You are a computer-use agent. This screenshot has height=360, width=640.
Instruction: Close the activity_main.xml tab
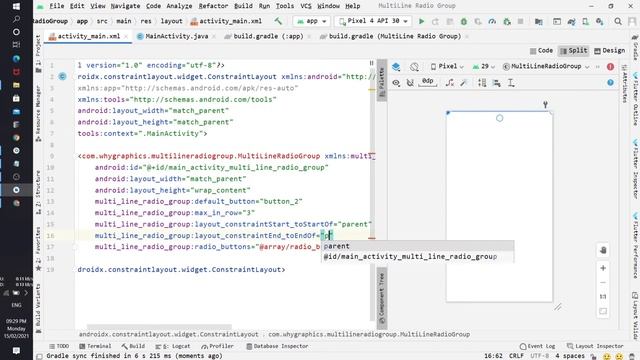coord(126,37)
